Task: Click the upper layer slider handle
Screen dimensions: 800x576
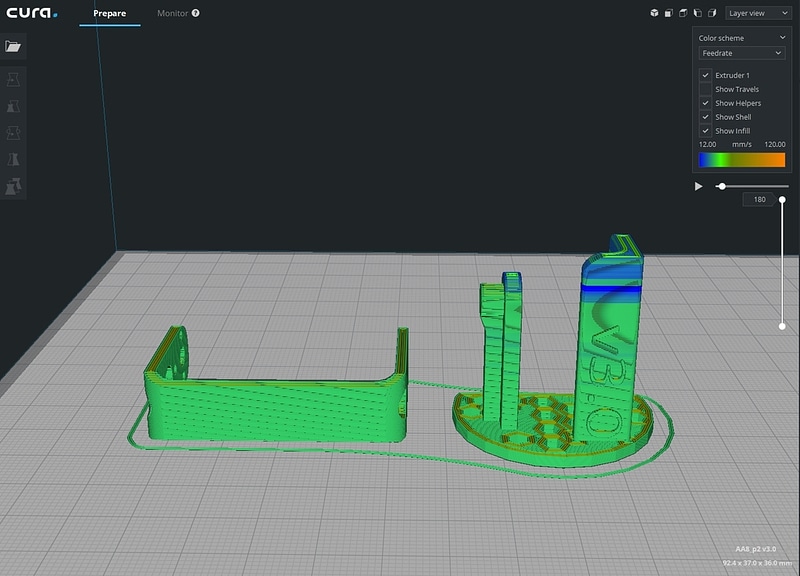Action: 782,199
